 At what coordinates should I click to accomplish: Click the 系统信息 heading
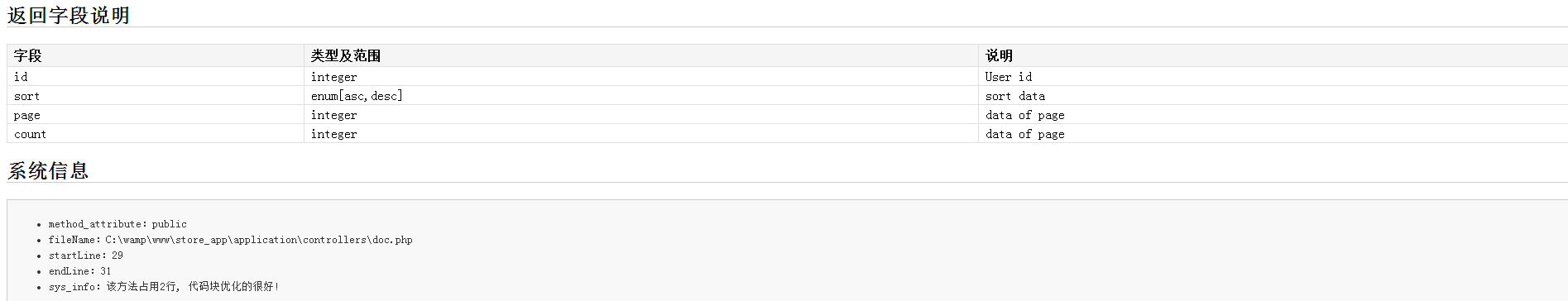48,171
